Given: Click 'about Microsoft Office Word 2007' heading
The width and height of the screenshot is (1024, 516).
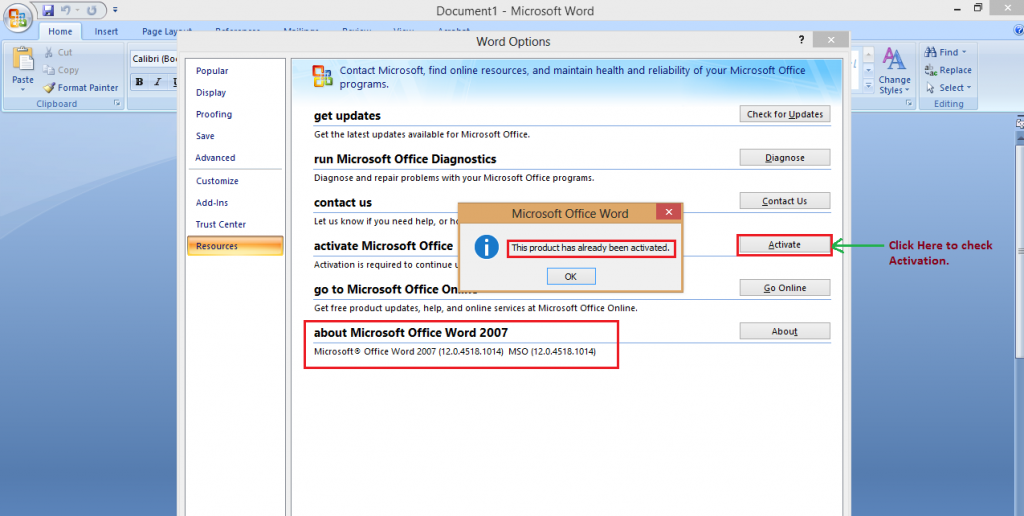Looking at the screenshot, I should pyautogui.click(x=411, y=332).
